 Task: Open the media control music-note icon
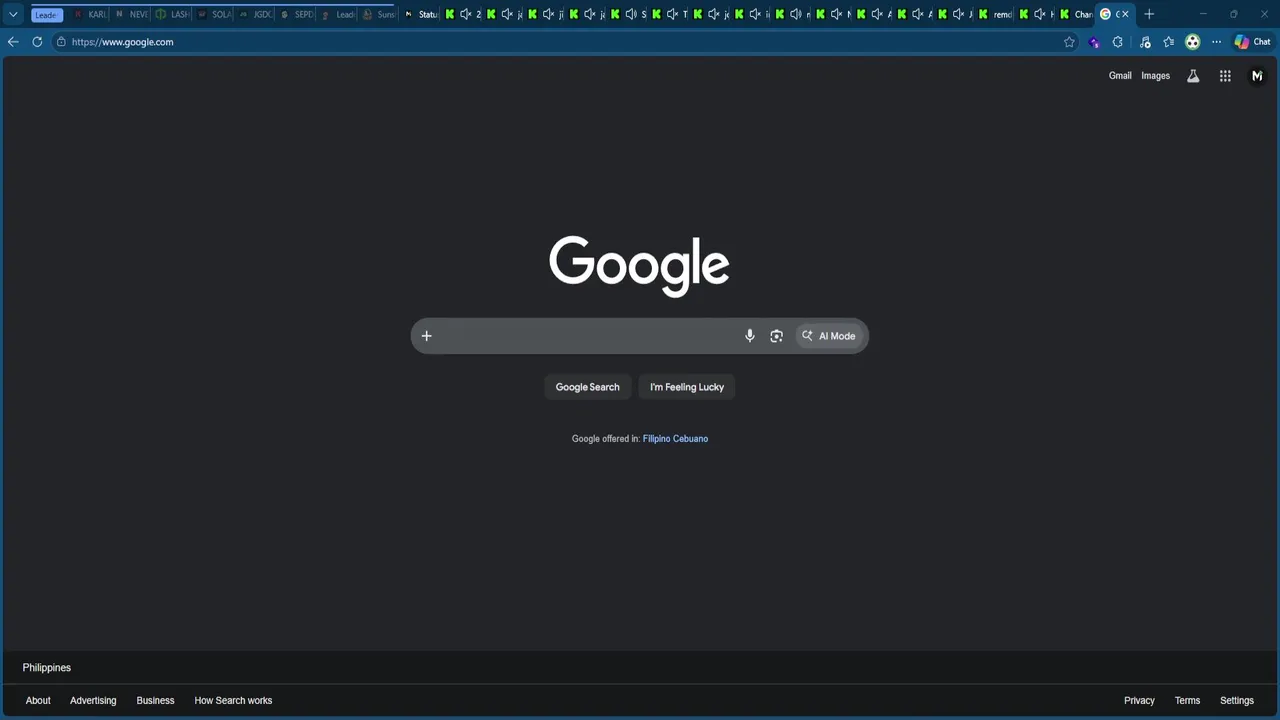[x=1145, y=42]
